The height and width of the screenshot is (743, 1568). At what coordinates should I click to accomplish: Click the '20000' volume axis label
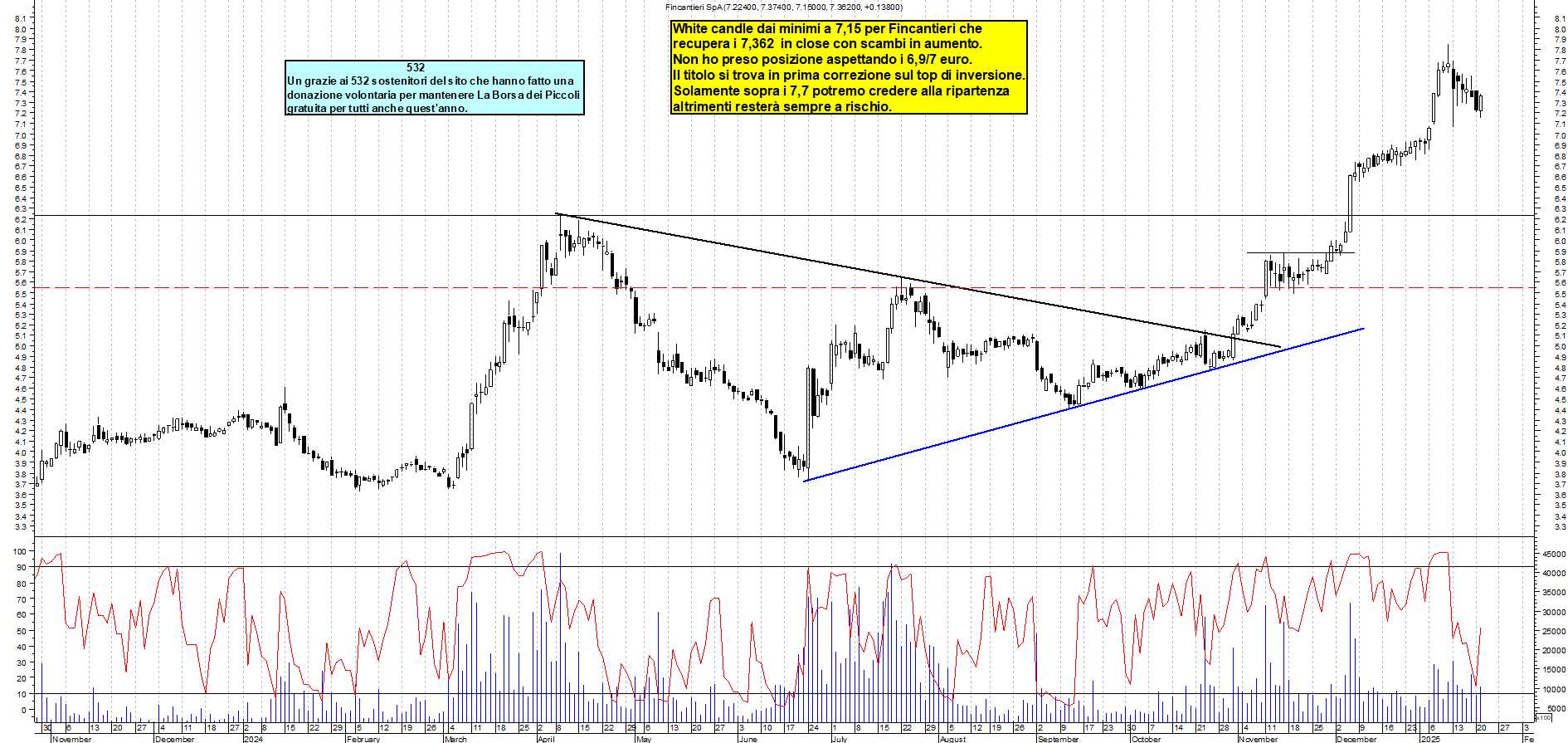1554,651
